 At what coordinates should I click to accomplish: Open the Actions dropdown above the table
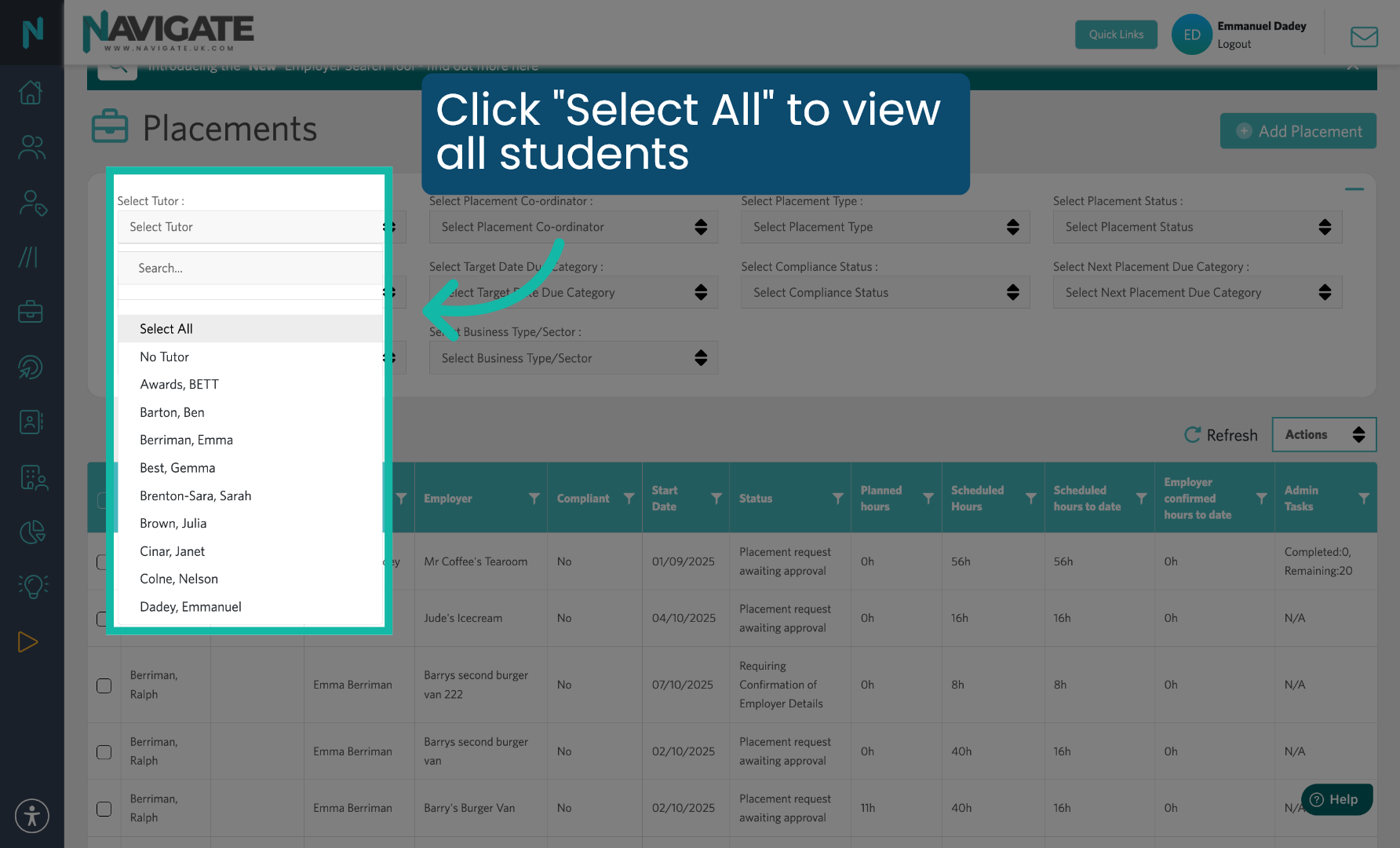tap(1324, 434)
